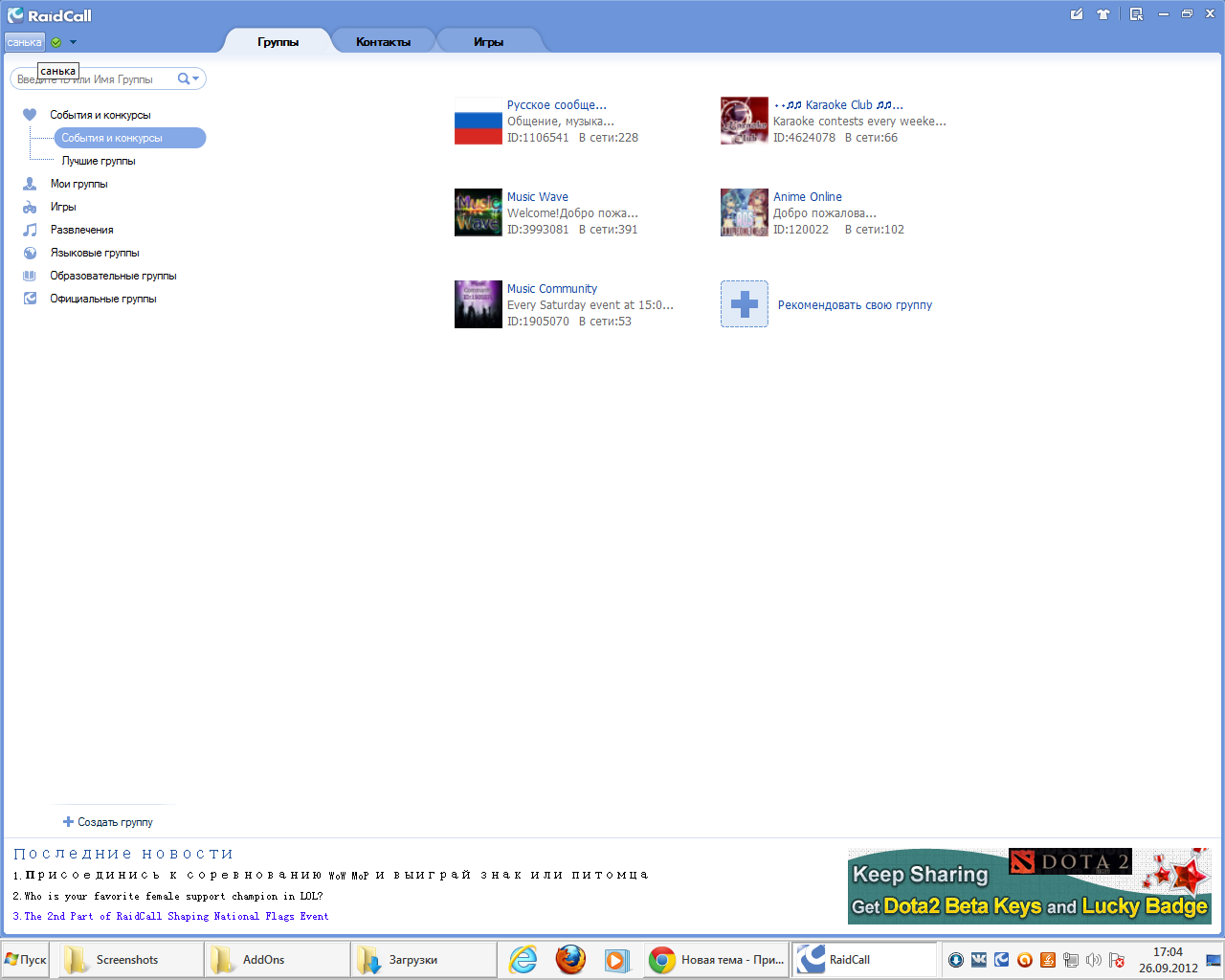This screenshot has height=980, width=1225.
Task: Click the RaidCall icon for official groups
Action: [30, 299]
